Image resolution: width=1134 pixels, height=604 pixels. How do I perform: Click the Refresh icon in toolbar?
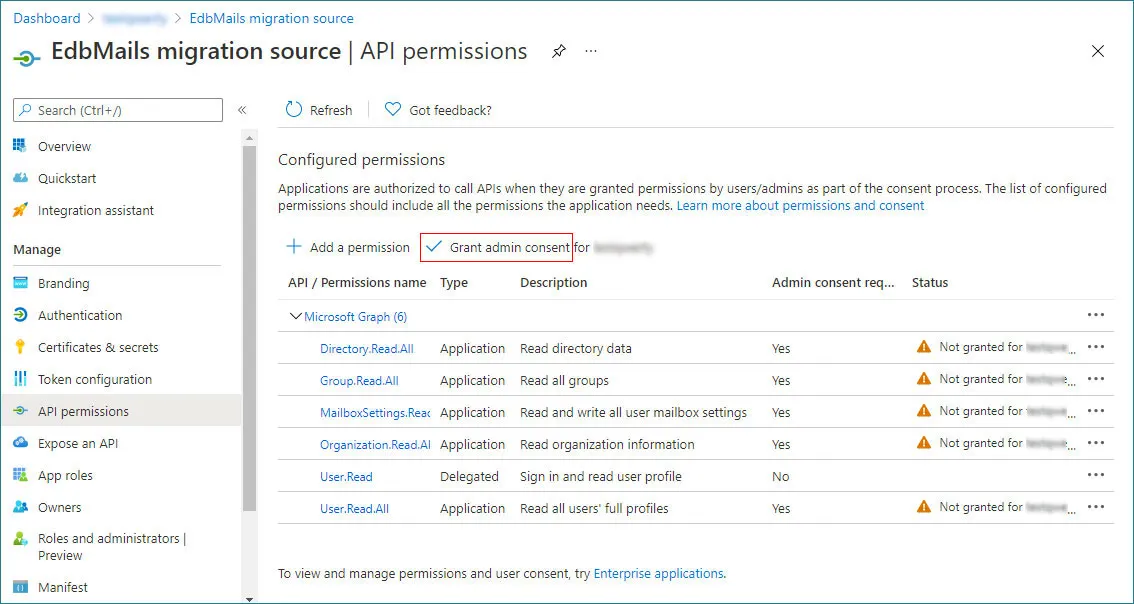(x=294, y=109)
